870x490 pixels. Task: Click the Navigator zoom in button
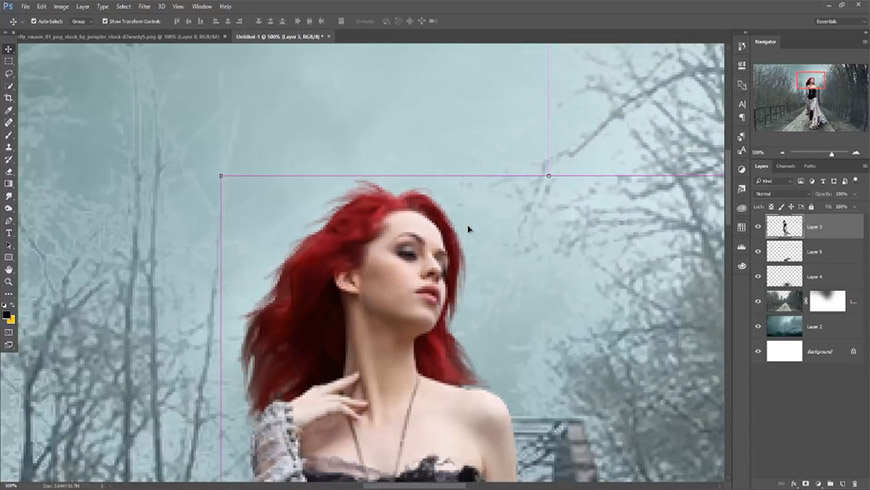pyautogui.click(x=856, y=153)
